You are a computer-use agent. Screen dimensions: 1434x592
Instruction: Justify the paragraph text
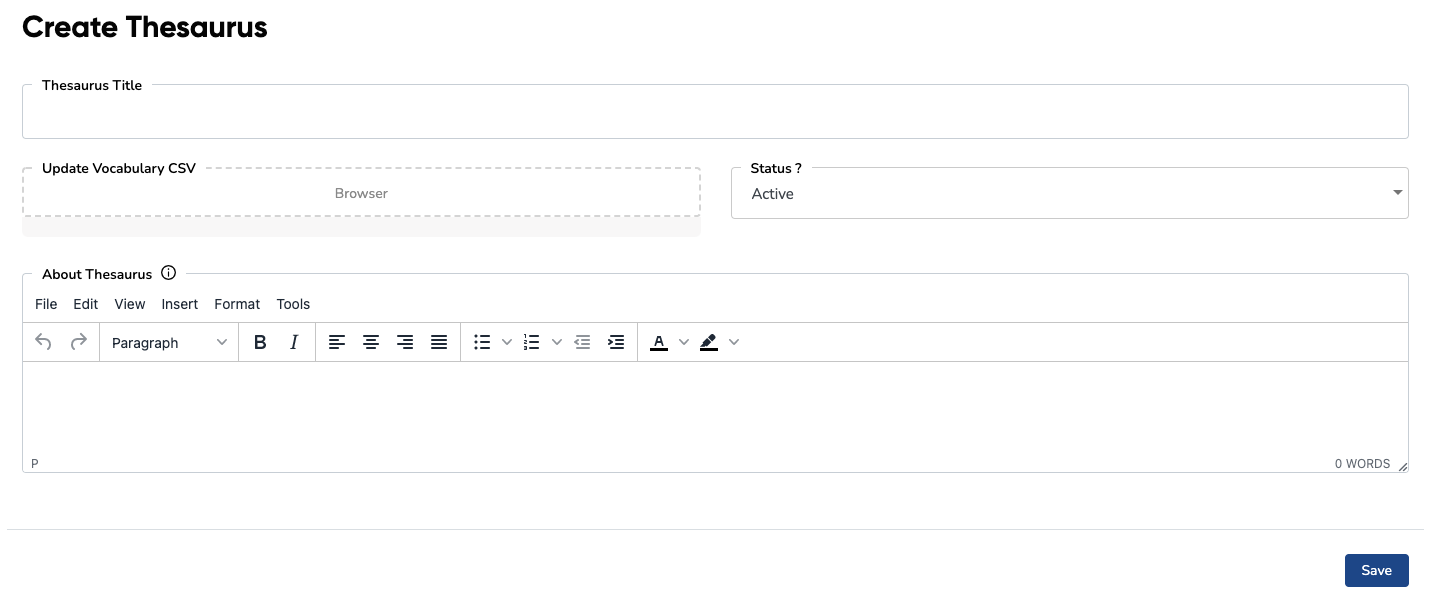439,342
